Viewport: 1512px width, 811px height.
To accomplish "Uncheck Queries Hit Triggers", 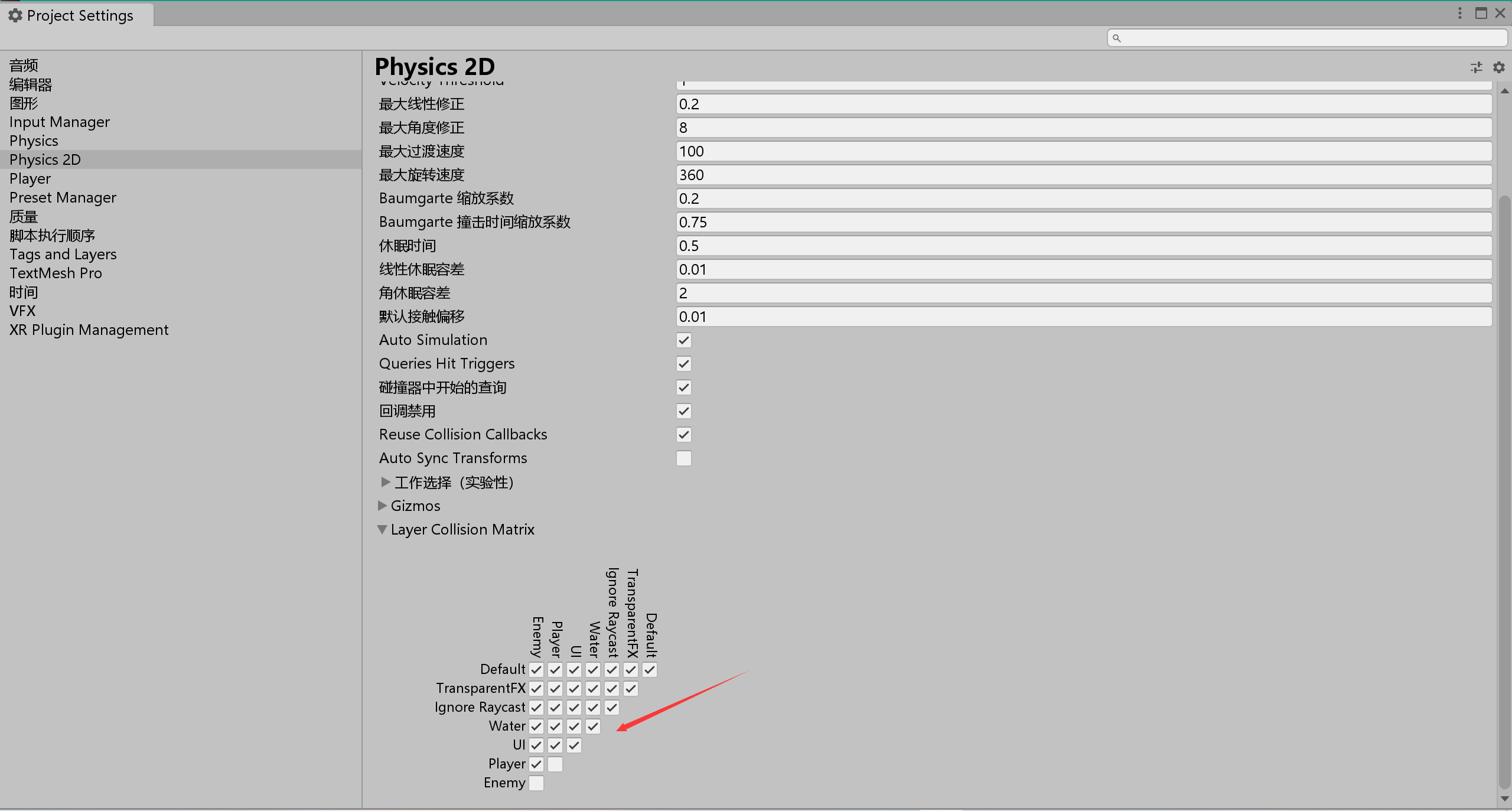I will (683, 364).
